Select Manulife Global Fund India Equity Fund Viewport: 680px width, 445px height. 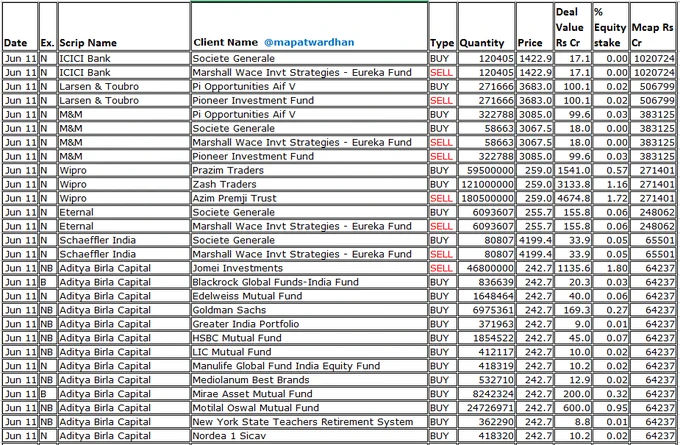pyautogui.click(x=309, y=366)
